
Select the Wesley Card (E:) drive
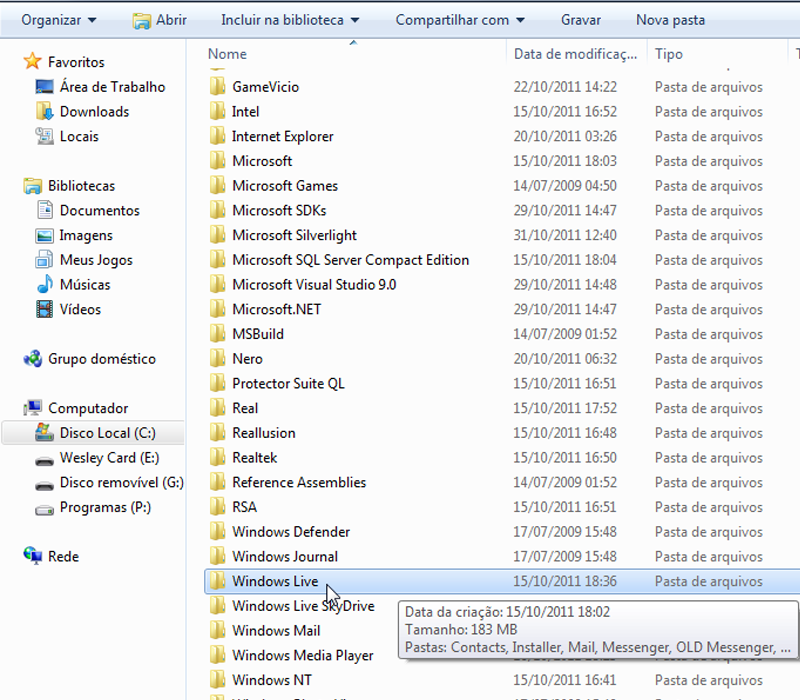(109, 458)
